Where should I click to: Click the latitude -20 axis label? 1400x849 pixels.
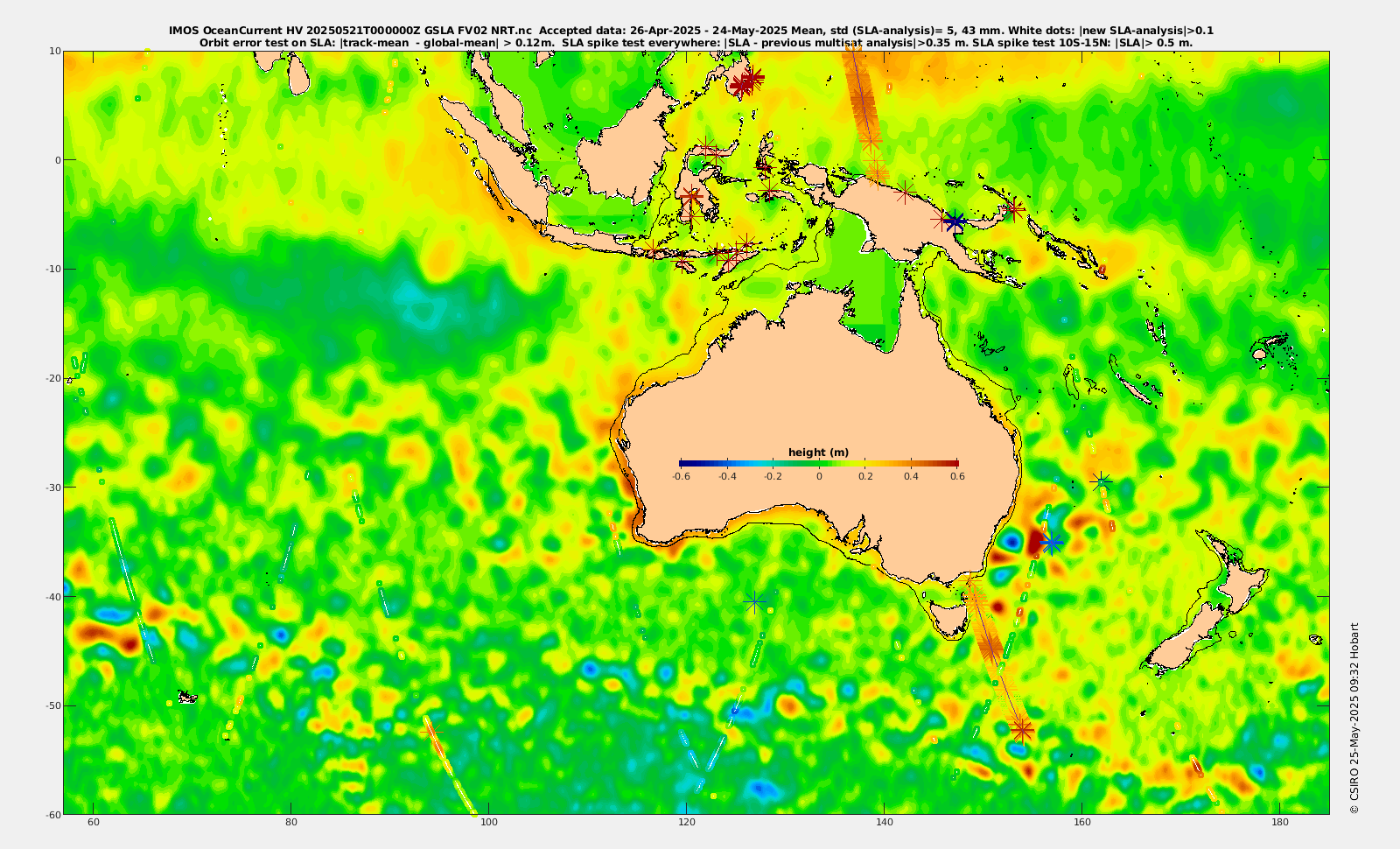click(52, 378)
